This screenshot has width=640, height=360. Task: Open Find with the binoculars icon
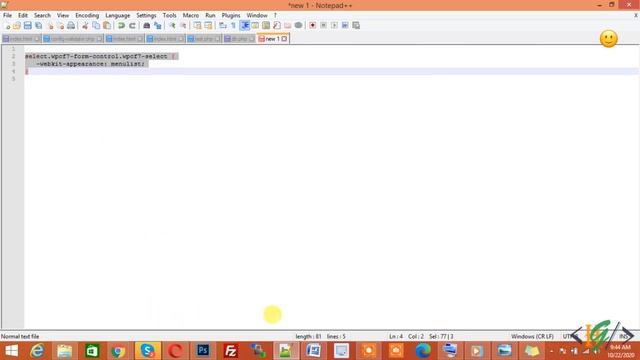[147, 26]
